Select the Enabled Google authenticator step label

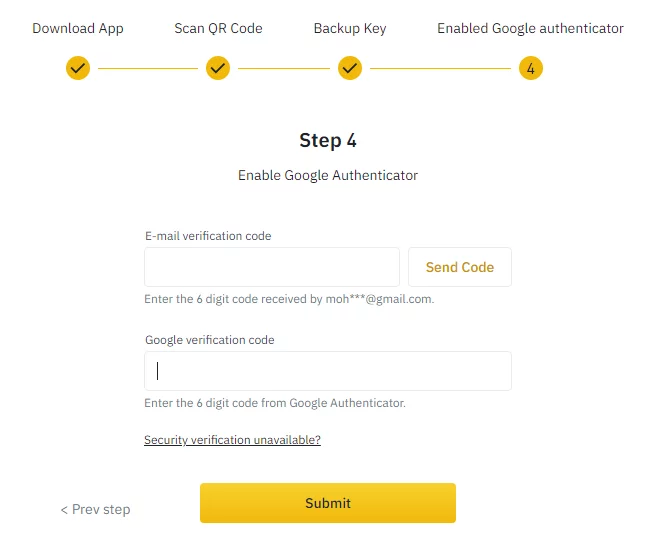pyautogui.click(x=530, y=28)
